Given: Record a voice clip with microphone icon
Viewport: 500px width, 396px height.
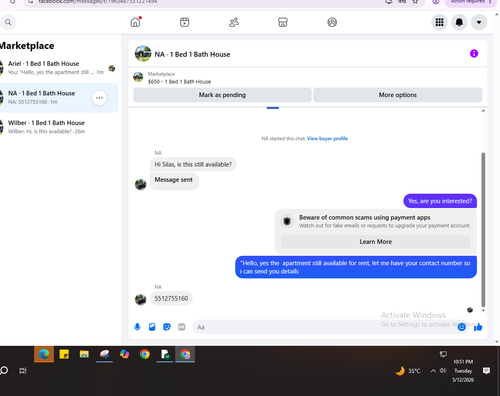Looking at the screenshot, I should click(137, 327).
